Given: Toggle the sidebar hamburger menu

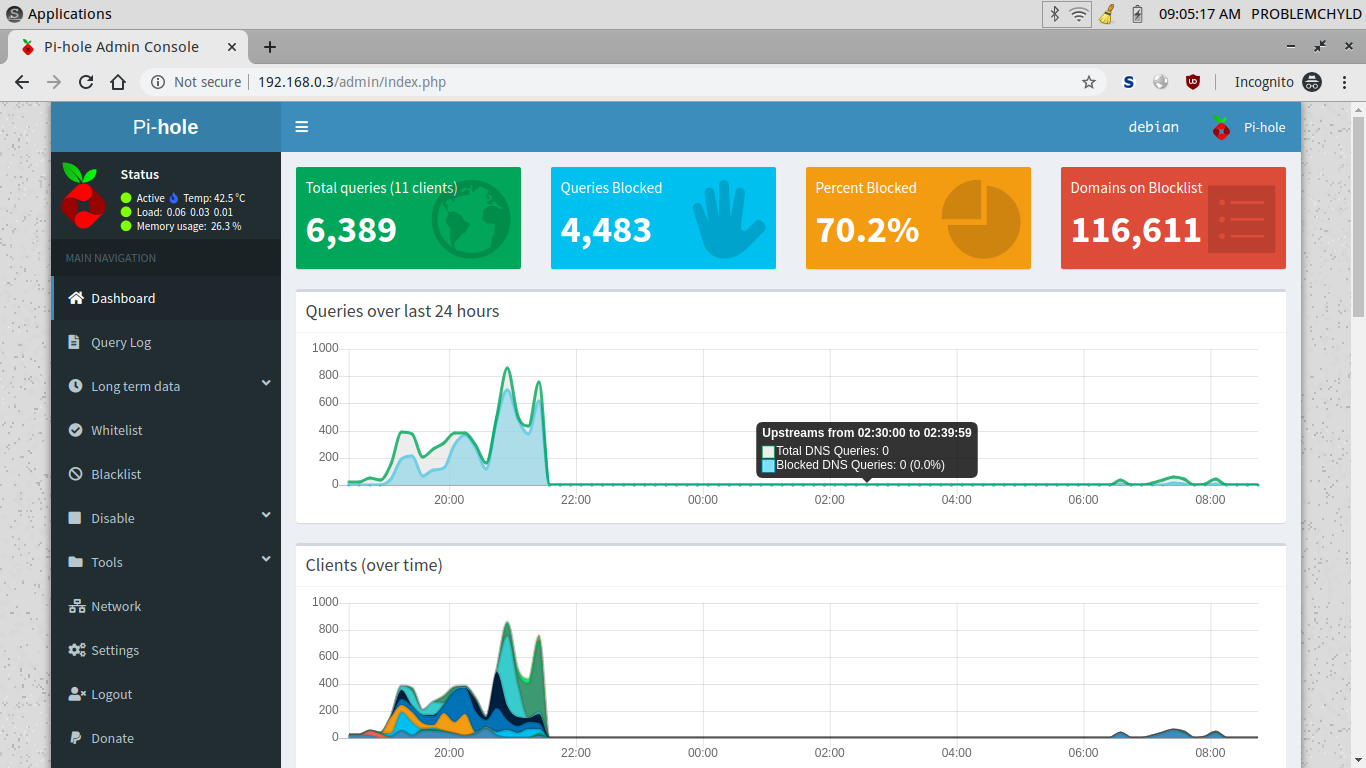Looking at the screenshot, I should coord(301,127).
